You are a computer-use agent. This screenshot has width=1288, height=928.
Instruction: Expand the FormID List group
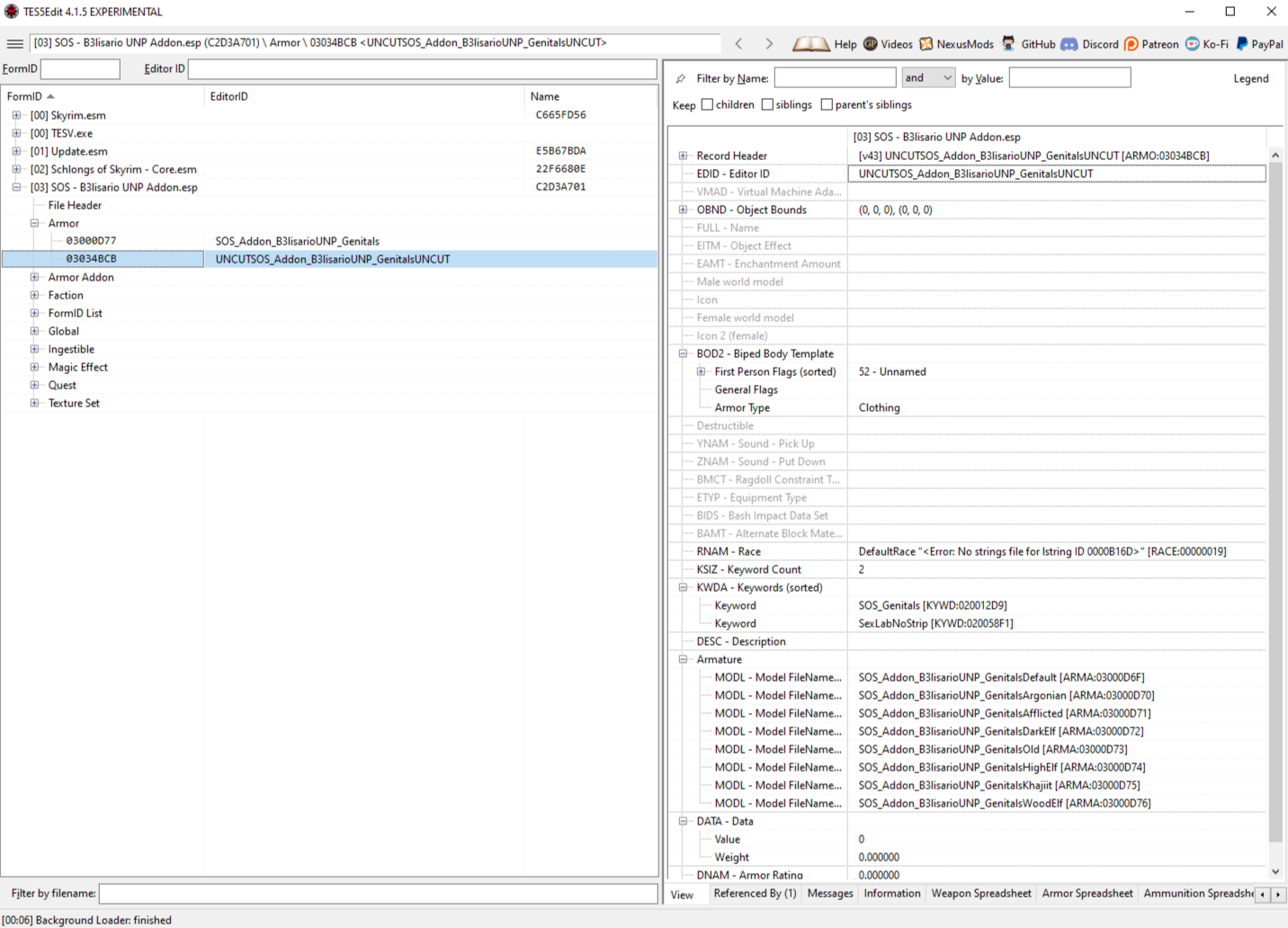coord(34,313)
